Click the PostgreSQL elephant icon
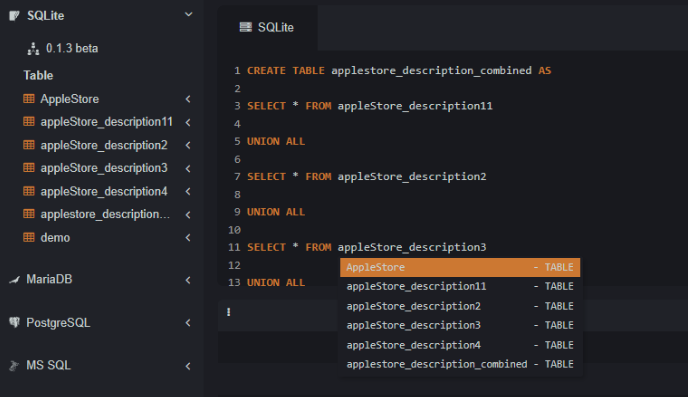Image resolution: width=688 pixels, height=397 pixels. tap(14, 322)
